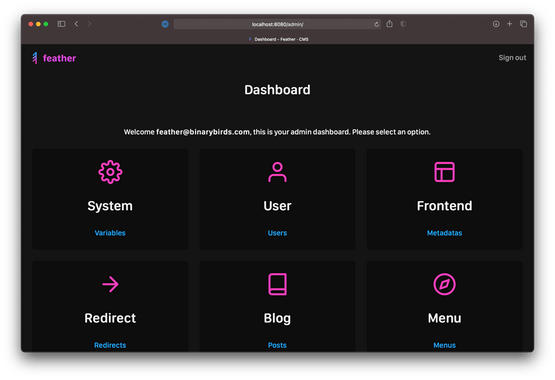The image size is (555, 380).
Task: Toggle the Safari sidebar icon
Action: [61, 24]
